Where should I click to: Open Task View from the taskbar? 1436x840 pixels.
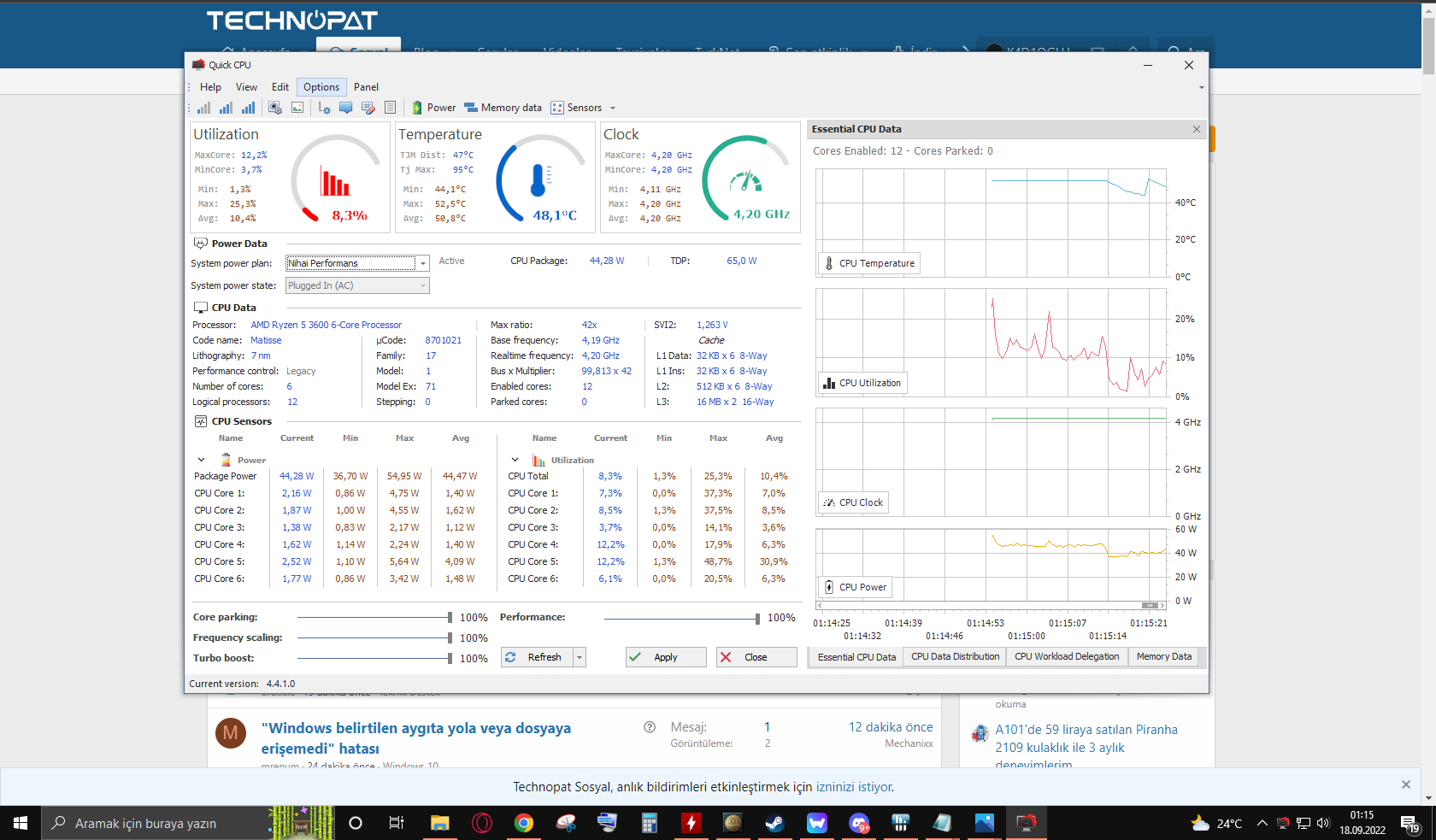[x=397, y=823]
